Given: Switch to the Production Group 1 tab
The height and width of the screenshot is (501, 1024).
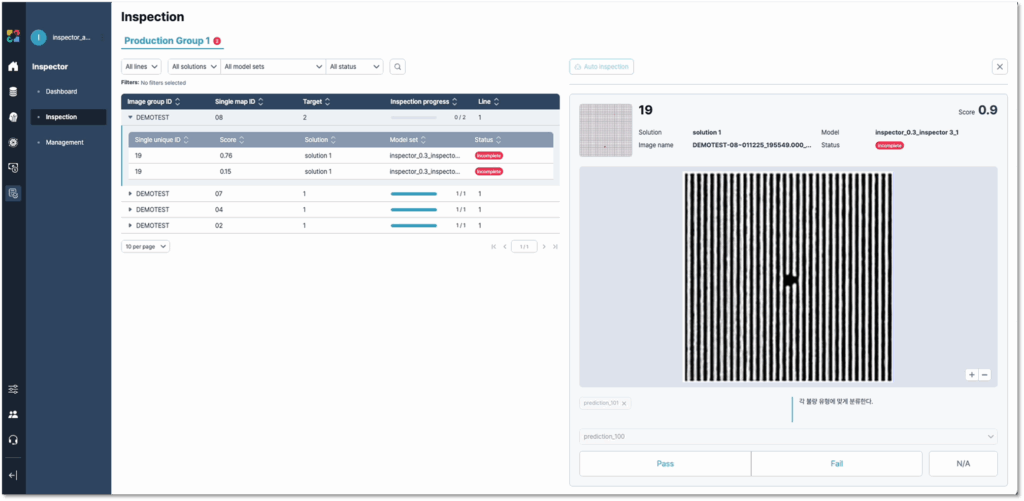Looking at the screenshot, I should [x=167, y=41].
